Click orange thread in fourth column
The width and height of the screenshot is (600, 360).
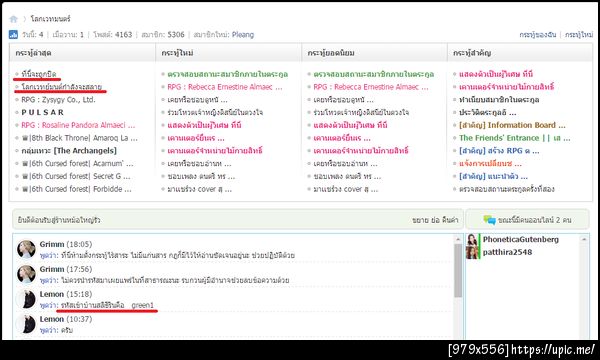[490, 163]
